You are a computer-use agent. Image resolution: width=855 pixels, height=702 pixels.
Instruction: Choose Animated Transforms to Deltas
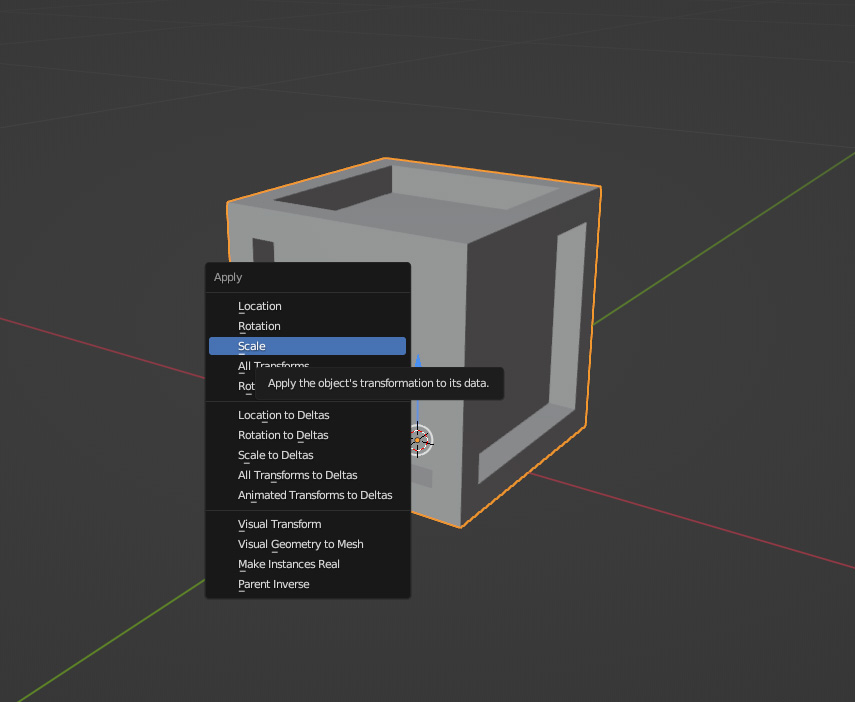[307, 495]
